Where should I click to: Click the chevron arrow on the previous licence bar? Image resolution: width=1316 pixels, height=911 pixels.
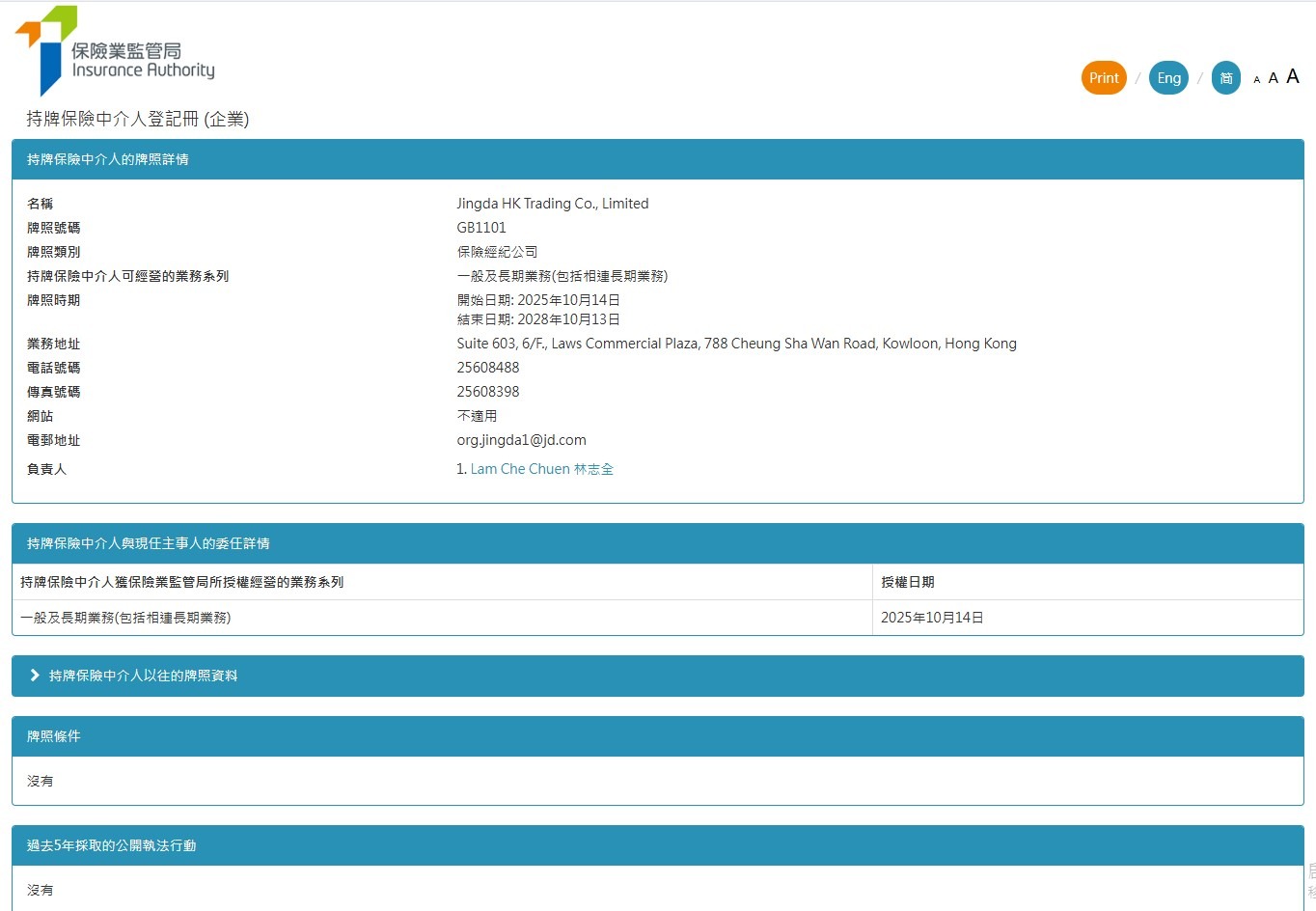point(34,676)
